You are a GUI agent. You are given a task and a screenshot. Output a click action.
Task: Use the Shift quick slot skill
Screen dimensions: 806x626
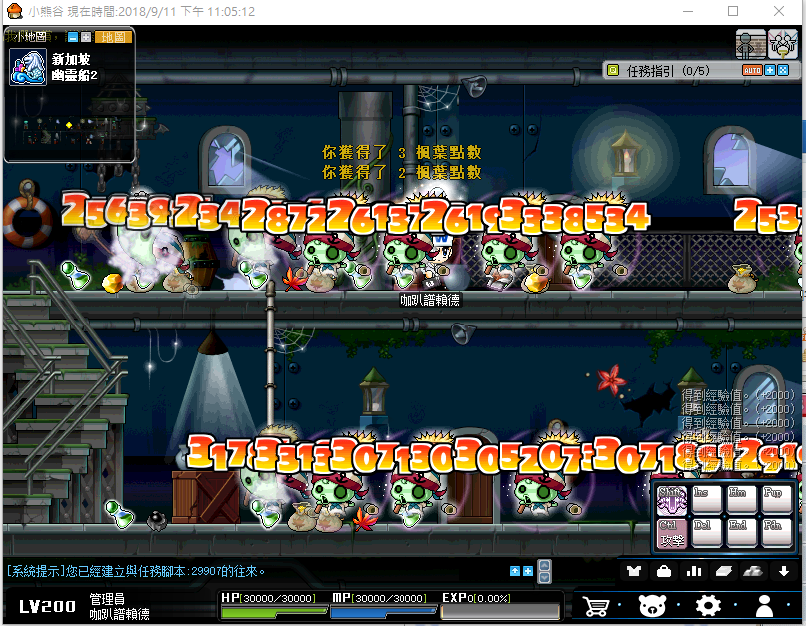(x=672, y=500)
